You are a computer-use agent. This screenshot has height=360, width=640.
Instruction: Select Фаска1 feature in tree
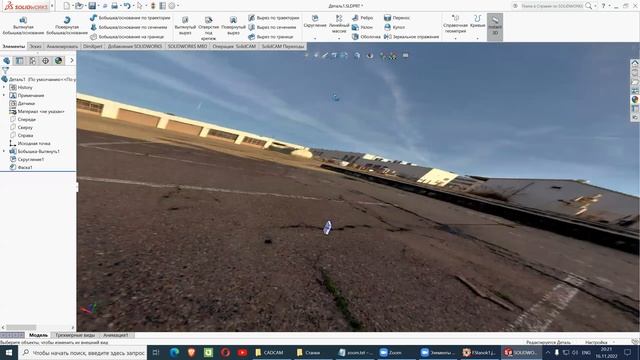[21, 167]
